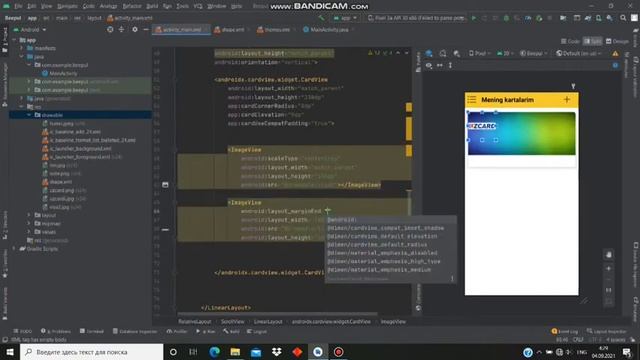Expand the Gradle Scripts node
The height and width of the screenshot is (360, 640).
click(x=14, y=249)
